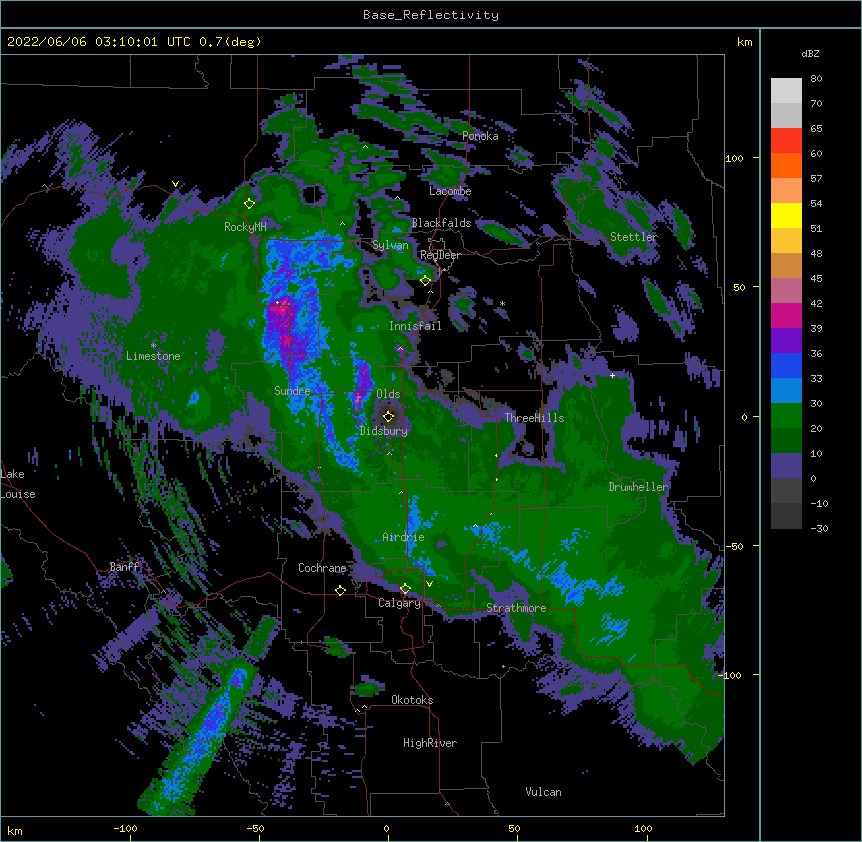Click the -30 value in the dBZ legend
Image resolution: width=862 pixels, height=842 pixels.
click(819, 529)
